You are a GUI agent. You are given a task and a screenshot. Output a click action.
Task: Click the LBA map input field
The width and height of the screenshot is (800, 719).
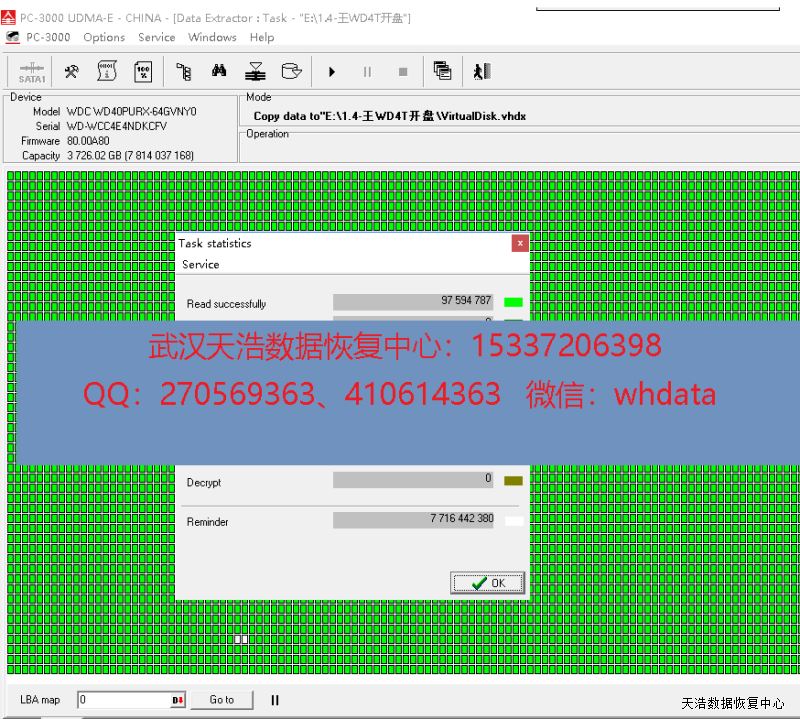coord(123,700)
